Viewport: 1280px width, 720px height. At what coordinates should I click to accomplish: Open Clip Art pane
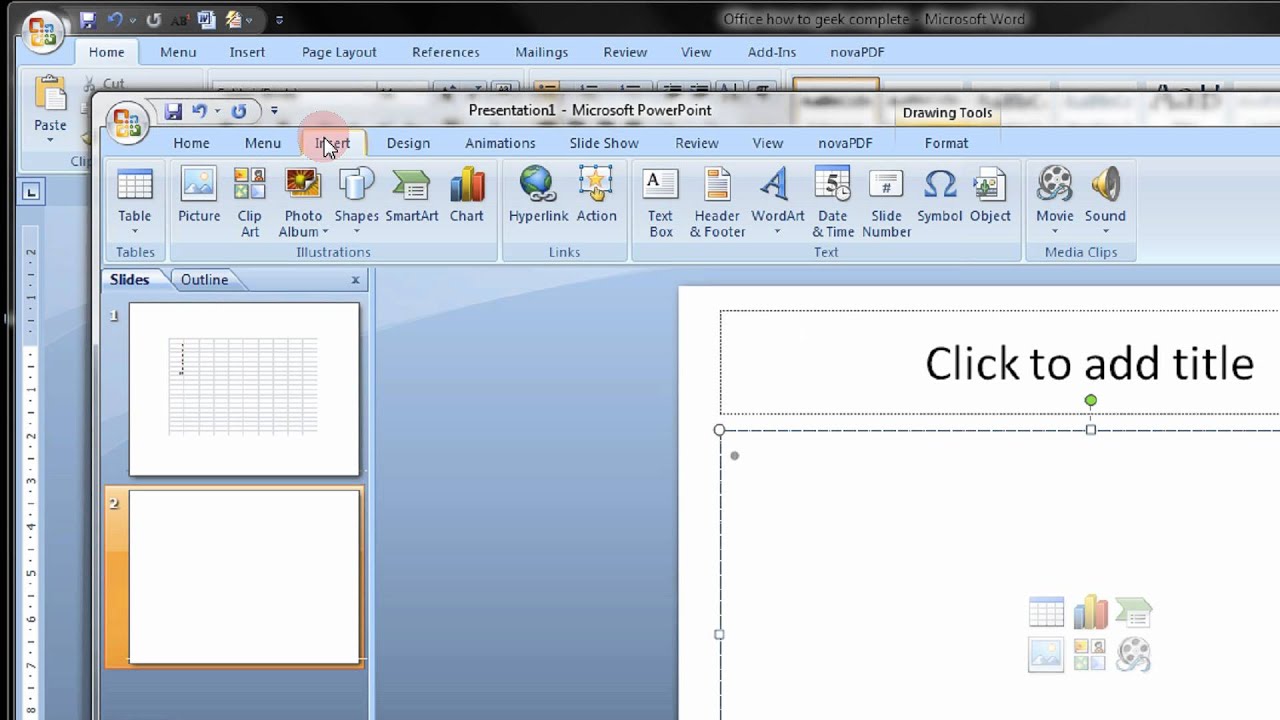point(249,203)
